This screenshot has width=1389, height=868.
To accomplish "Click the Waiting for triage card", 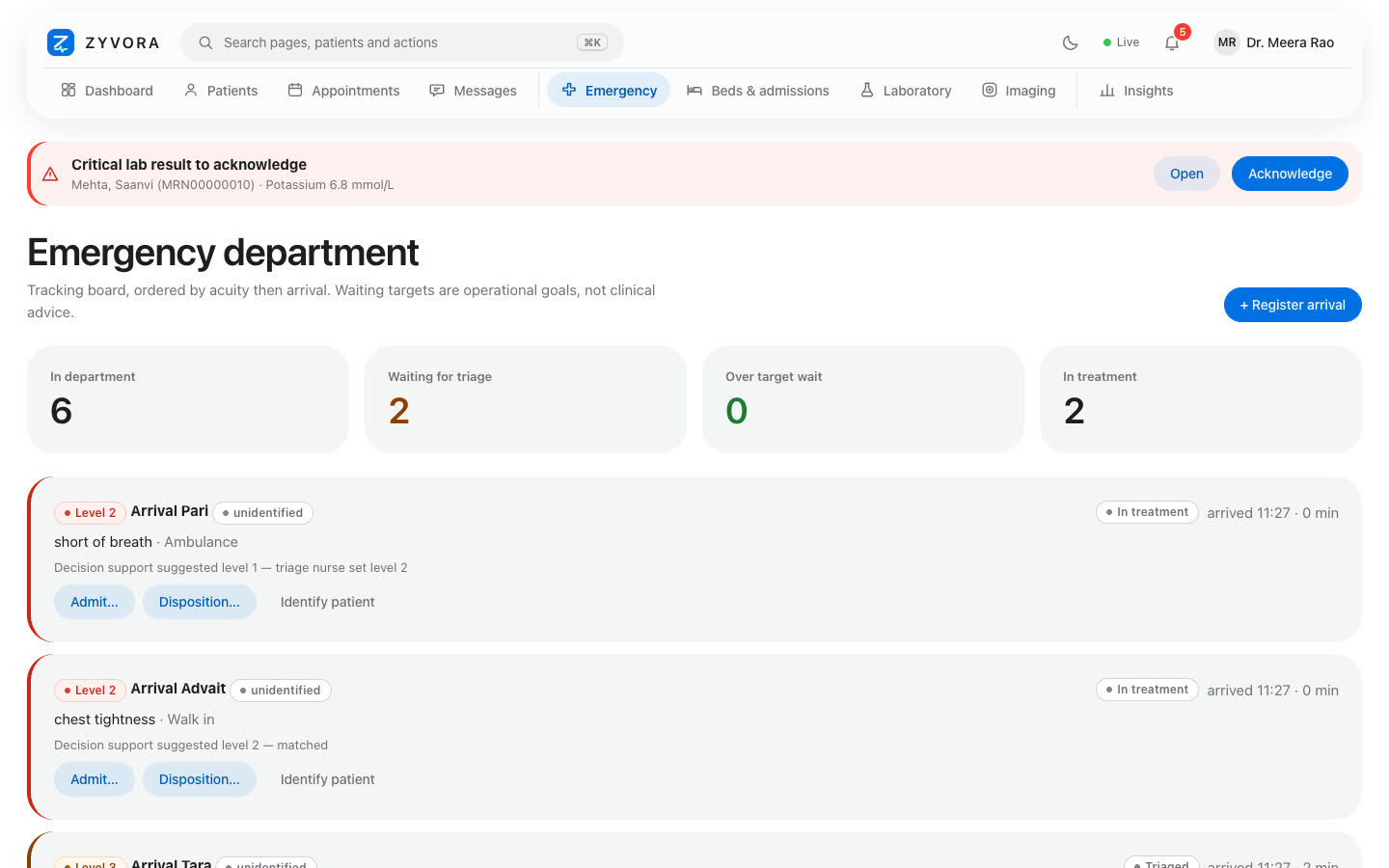I will pyautogui.click(x=526, y=399).
